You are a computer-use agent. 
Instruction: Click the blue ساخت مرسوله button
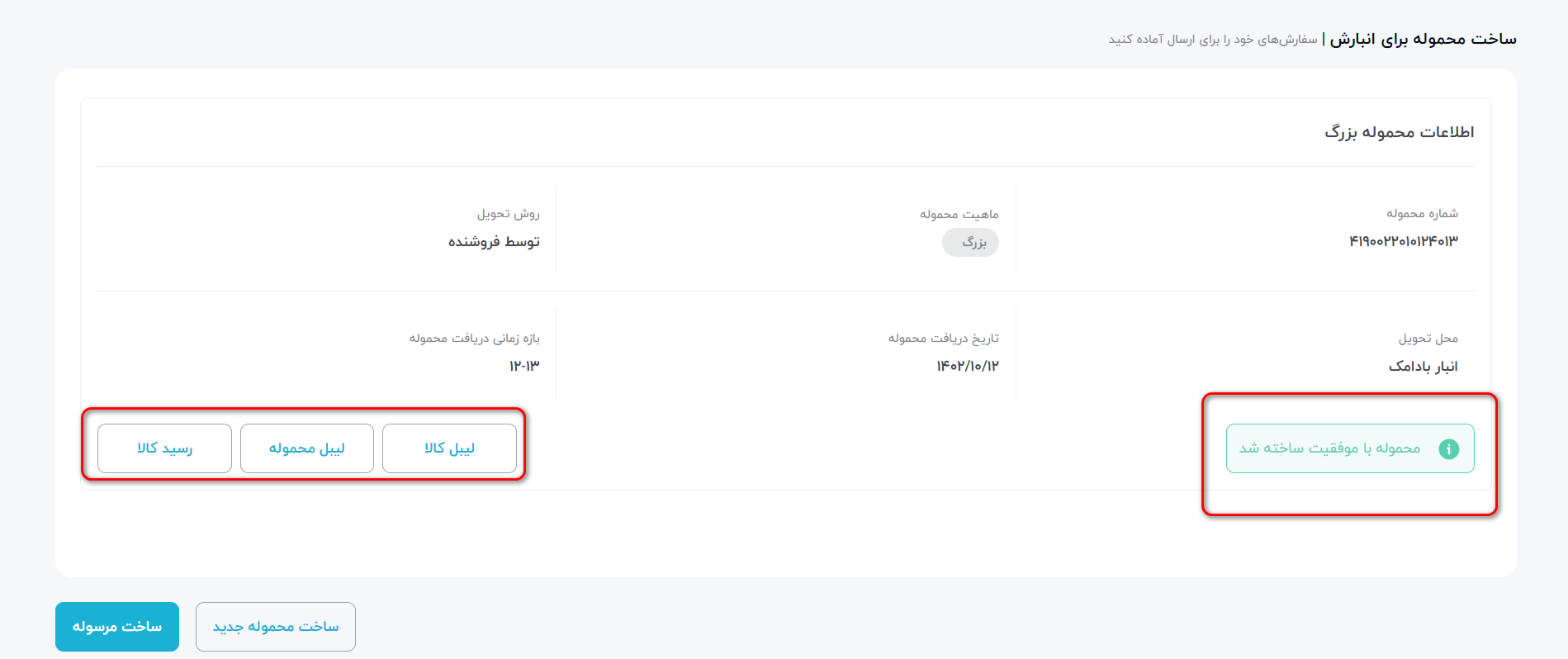pos(117,627)
